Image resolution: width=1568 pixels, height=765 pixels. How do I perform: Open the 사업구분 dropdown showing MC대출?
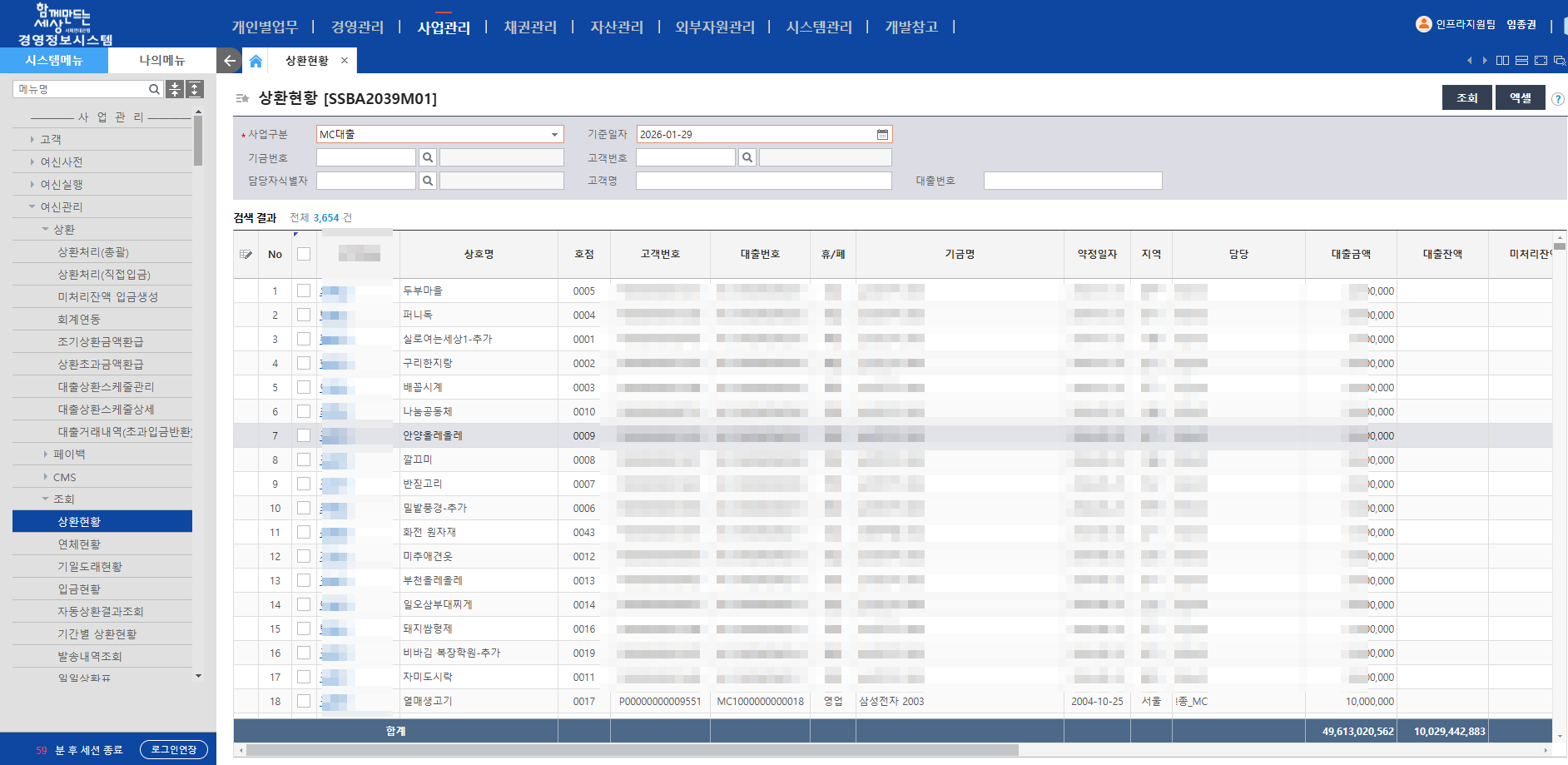coord(553,133)
